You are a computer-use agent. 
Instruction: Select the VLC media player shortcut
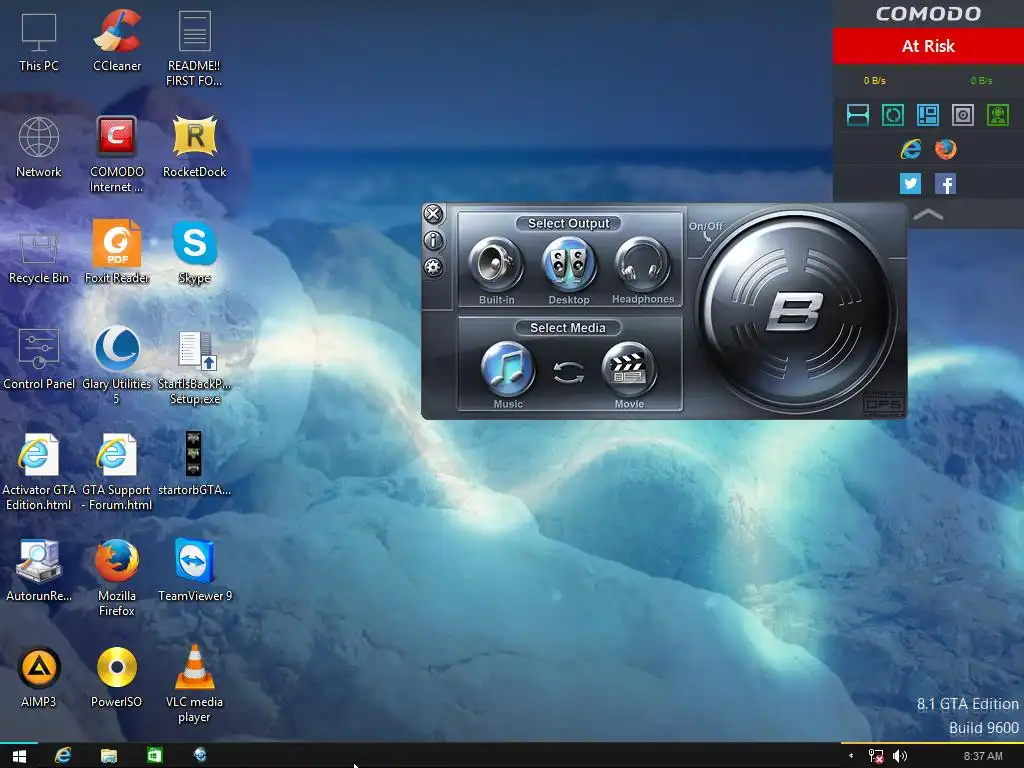(x=194, y=684)
